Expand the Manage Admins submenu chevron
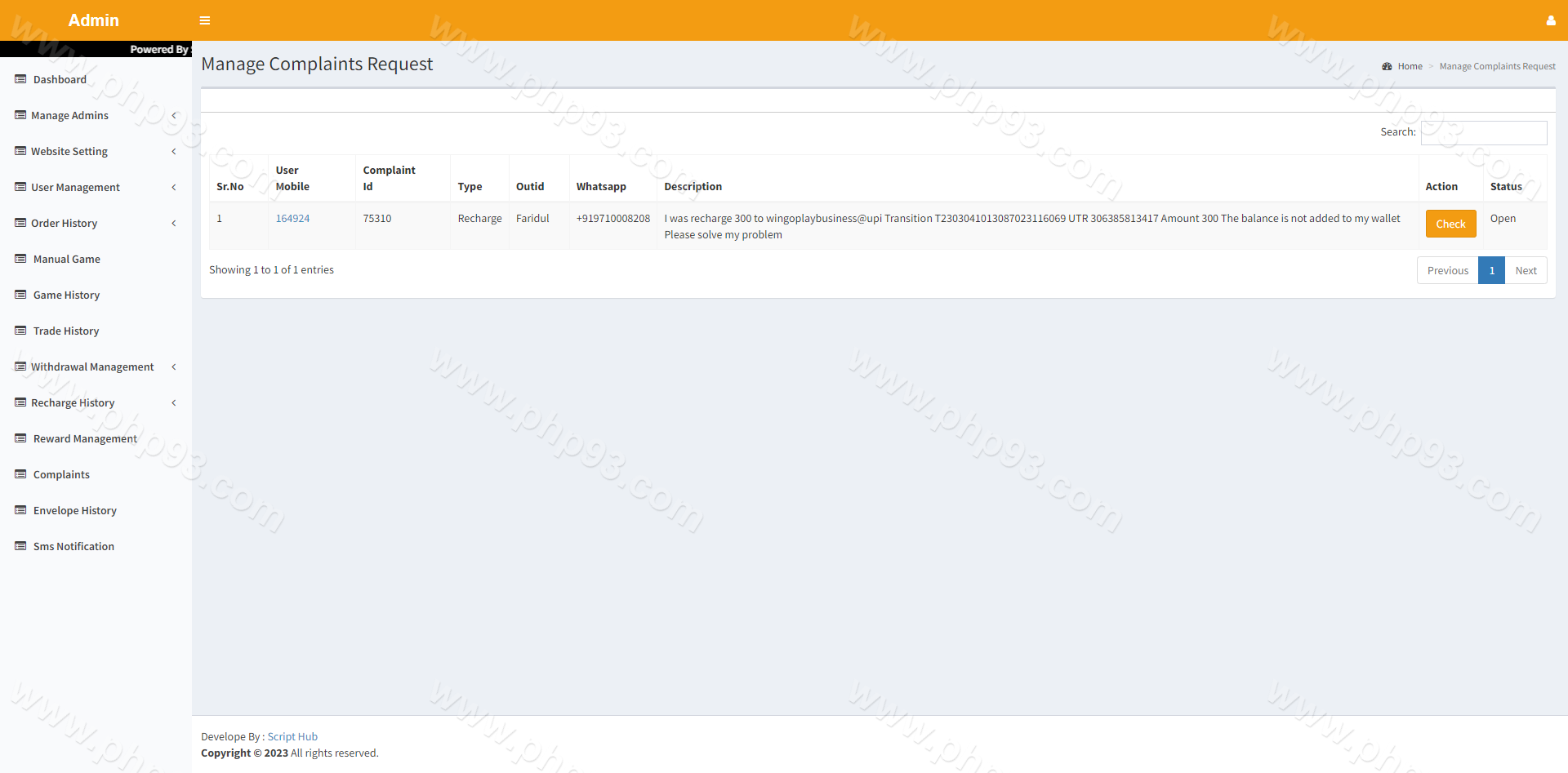 [x=174, y=115]
